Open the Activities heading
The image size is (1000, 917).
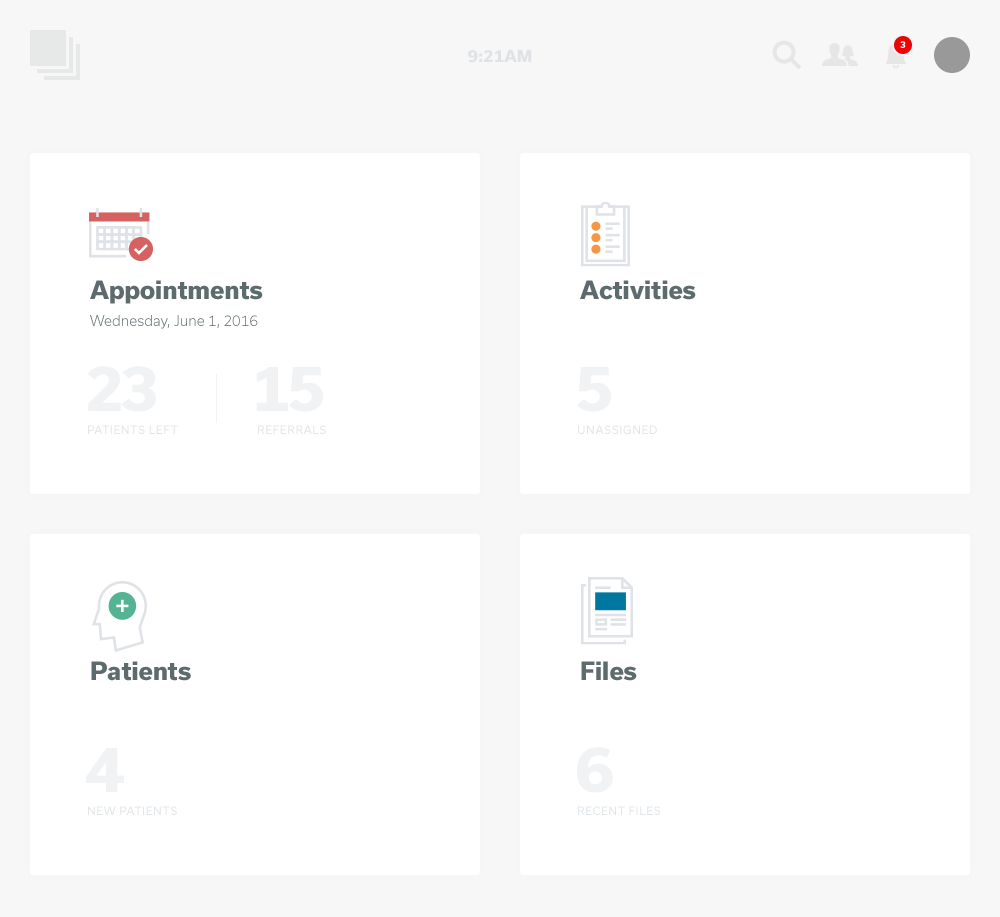[x=637, y=291]
